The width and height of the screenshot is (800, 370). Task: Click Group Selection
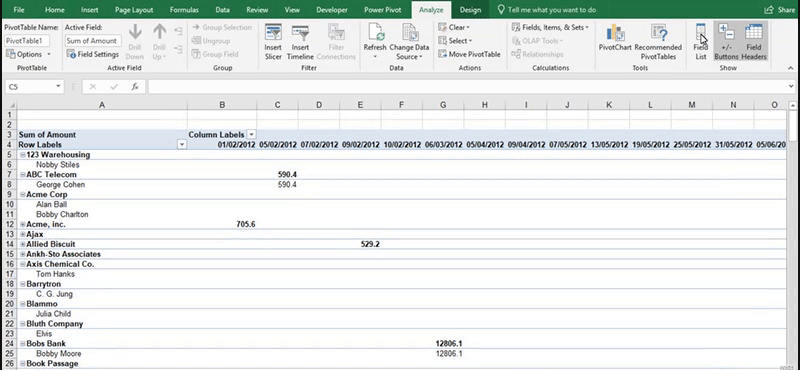point(222,28)
